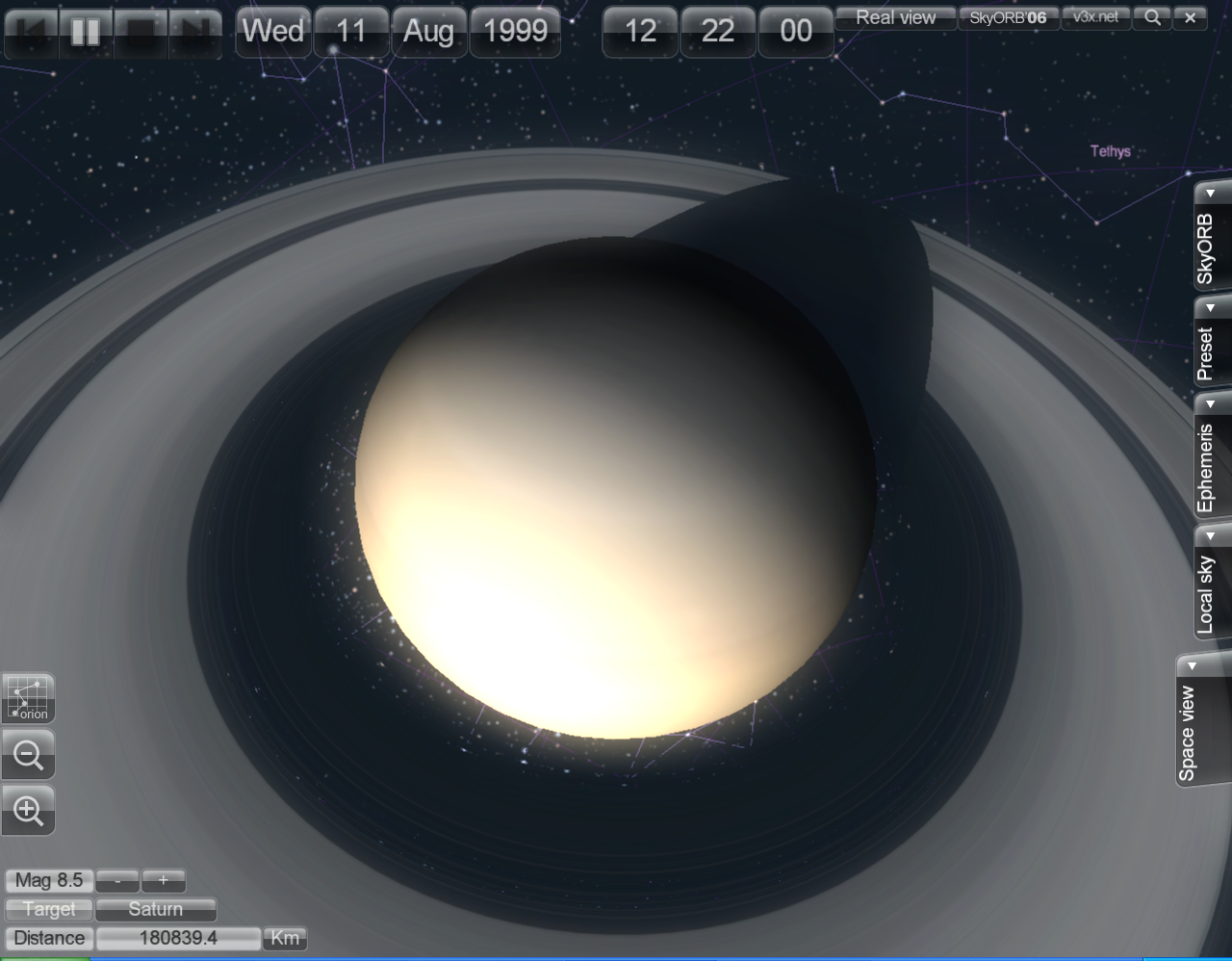1232x961 pixels.
Task: Increase the star magnitude limit
Action: click(164, 880)
